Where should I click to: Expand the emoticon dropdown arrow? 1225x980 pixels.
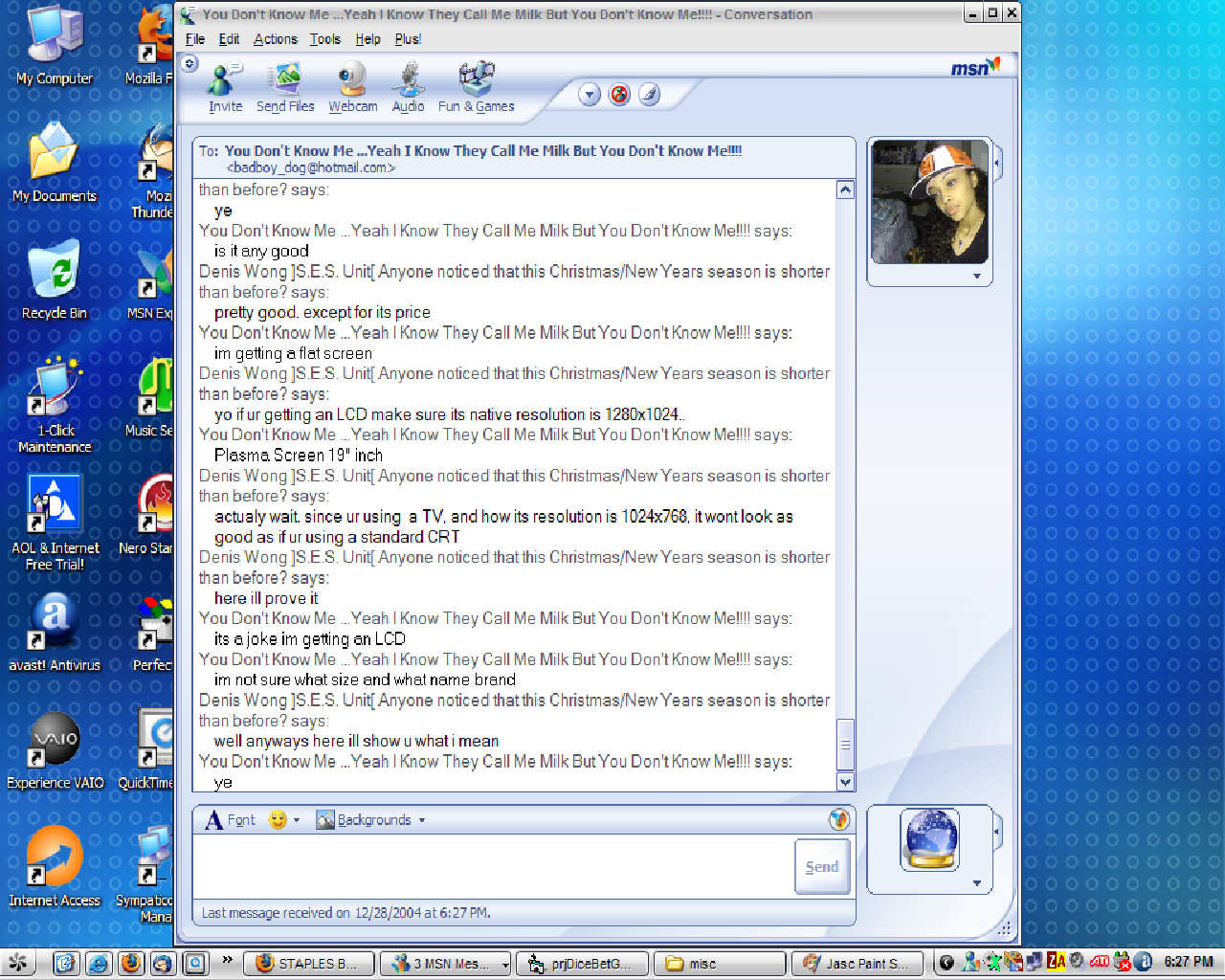coord(297,820)
